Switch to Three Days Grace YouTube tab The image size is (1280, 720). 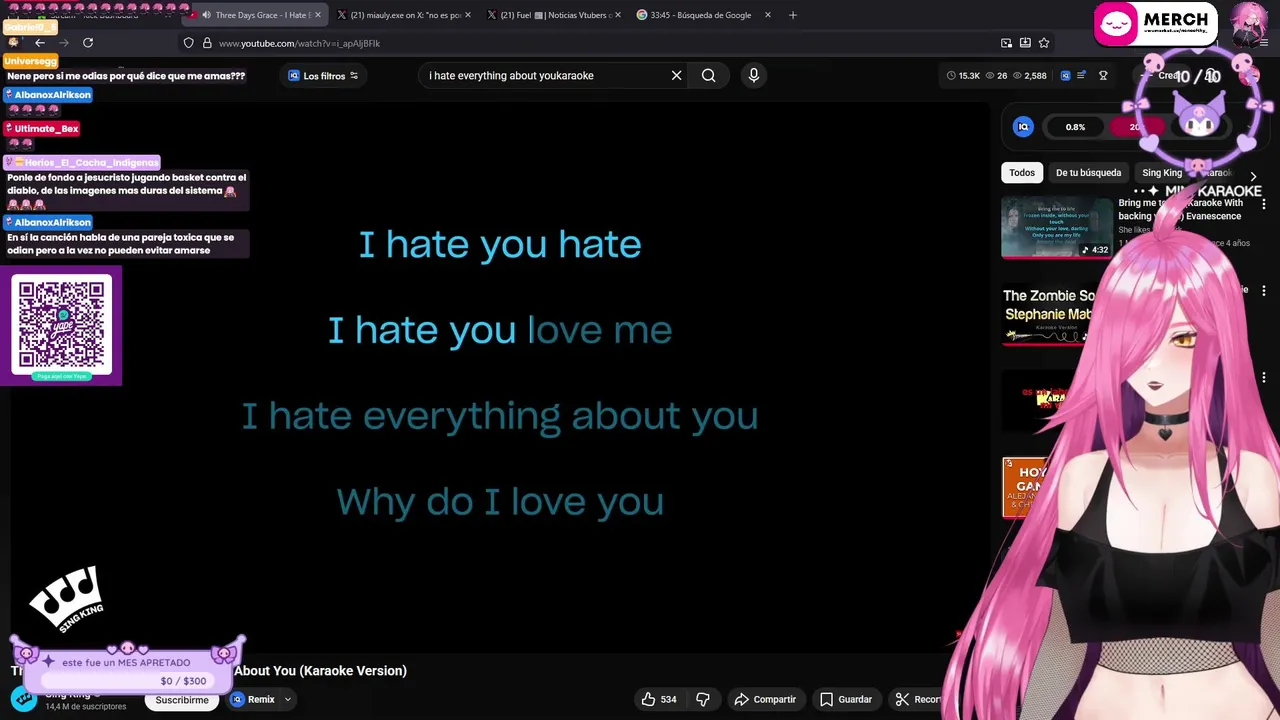point(256,15)
